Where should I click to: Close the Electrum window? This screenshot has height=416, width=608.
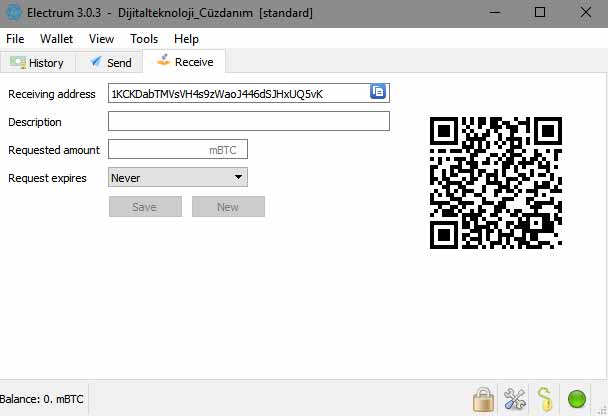[x=586, y=12]
